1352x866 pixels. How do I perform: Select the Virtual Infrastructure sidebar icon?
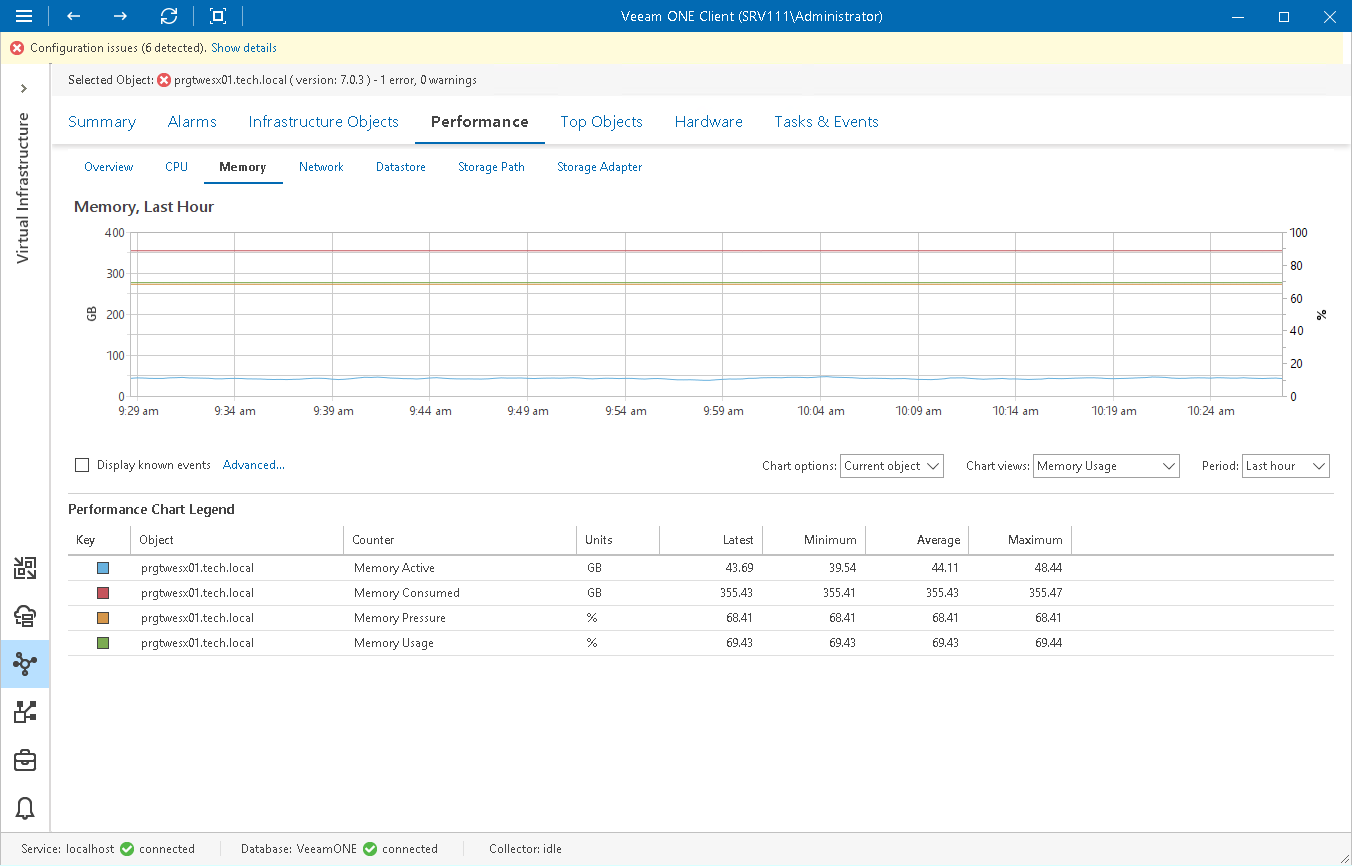coord(25,664)
